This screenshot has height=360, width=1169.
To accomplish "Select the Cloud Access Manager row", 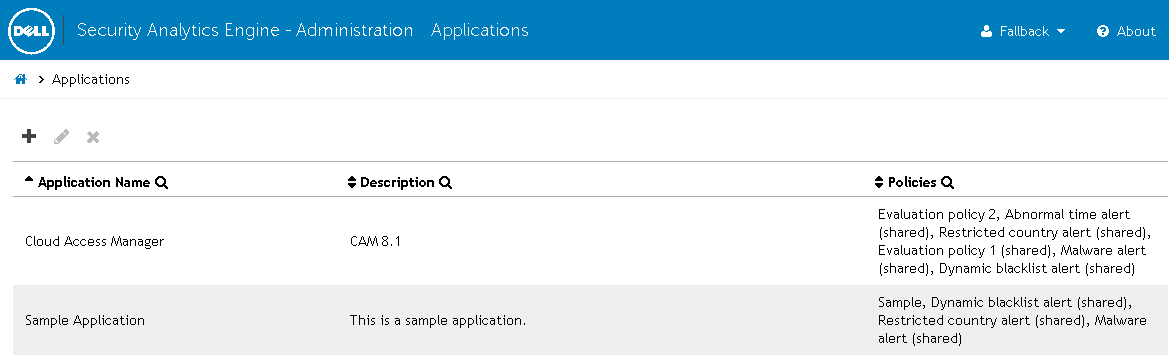I will (590, 241).
